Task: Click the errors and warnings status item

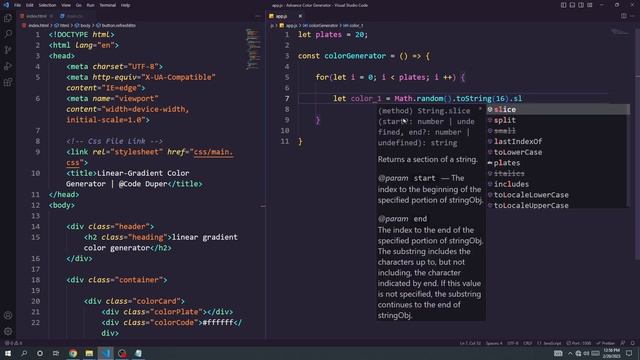Action: click(x=13, y=343)
